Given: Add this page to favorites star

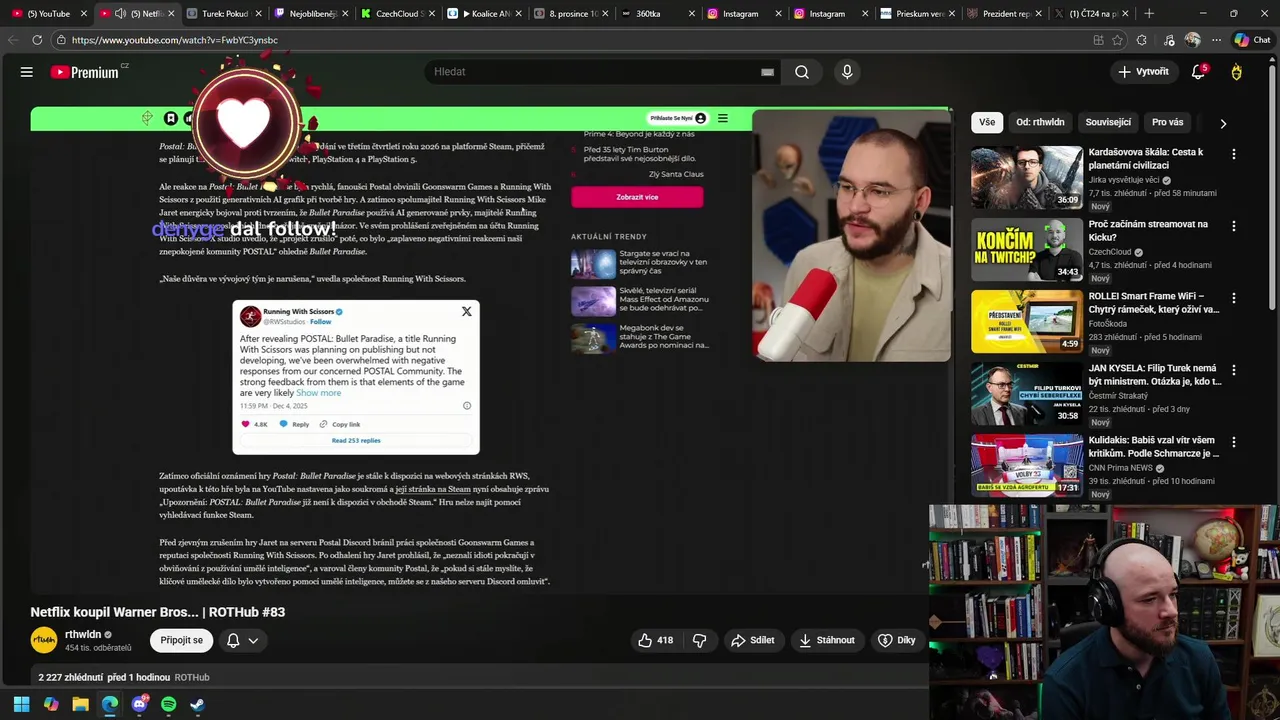Looking at the screenshot, I should [1118, 40].
